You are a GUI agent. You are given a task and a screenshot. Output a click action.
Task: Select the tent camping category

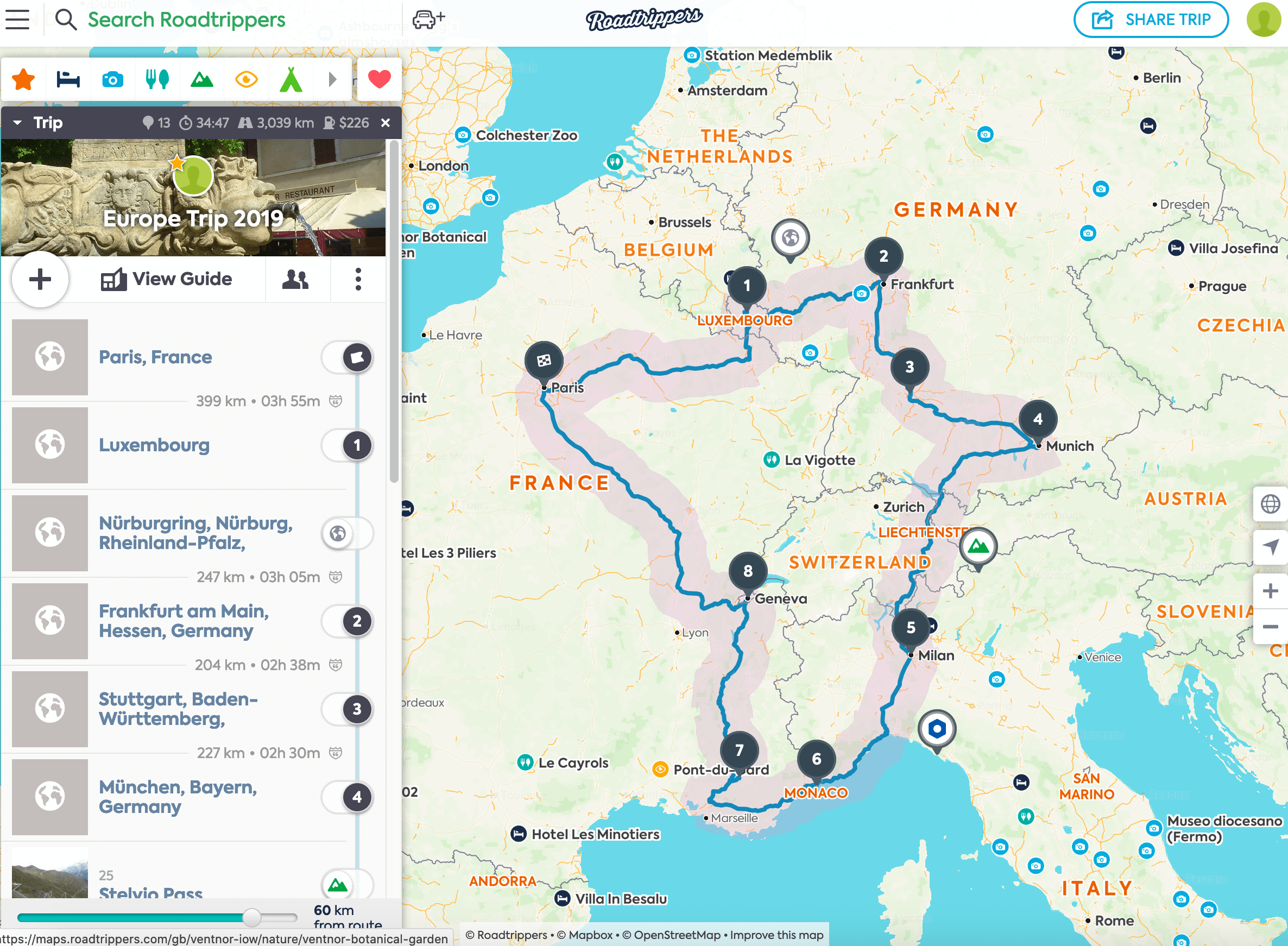[291, 79]
